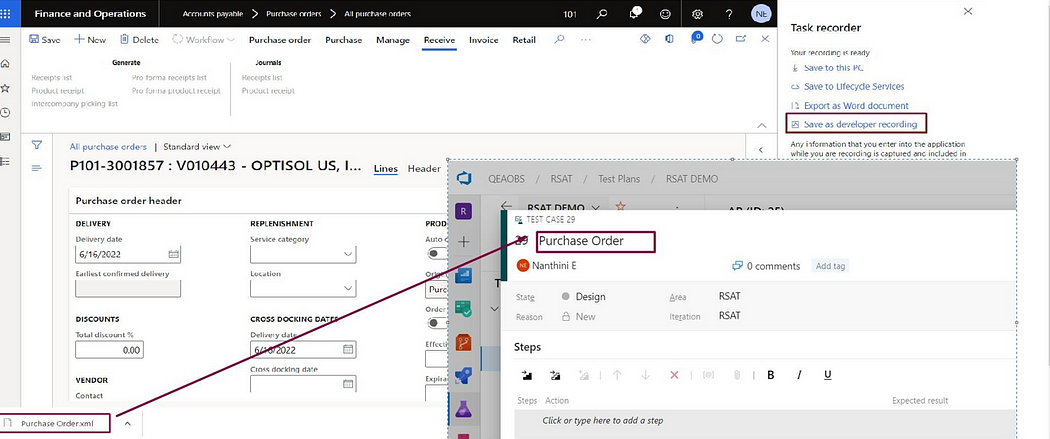Toggle bold formatting in Steps toolbar
Image resolution: width=1050 pixels, height=439 pixels.
(771, 375)
